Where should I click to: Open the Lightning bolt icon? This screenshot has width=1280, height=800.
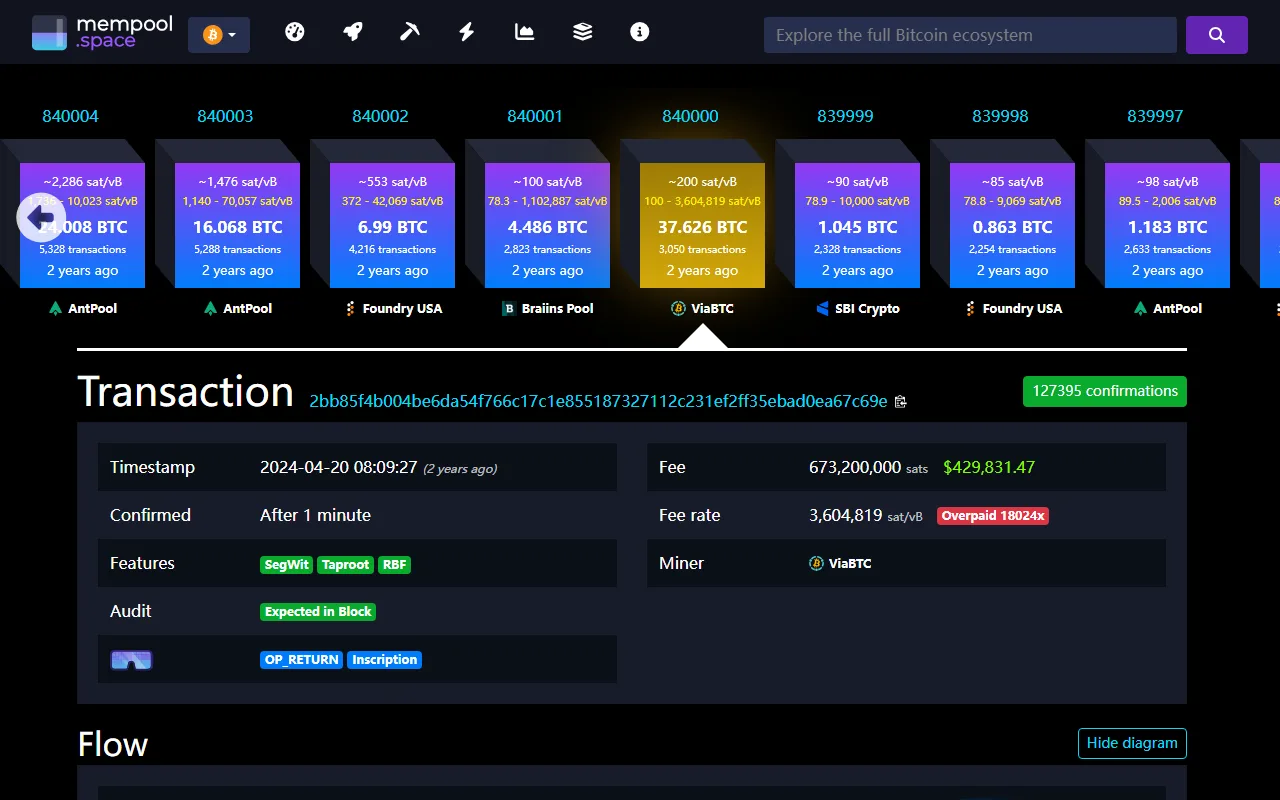pos(466,32)
